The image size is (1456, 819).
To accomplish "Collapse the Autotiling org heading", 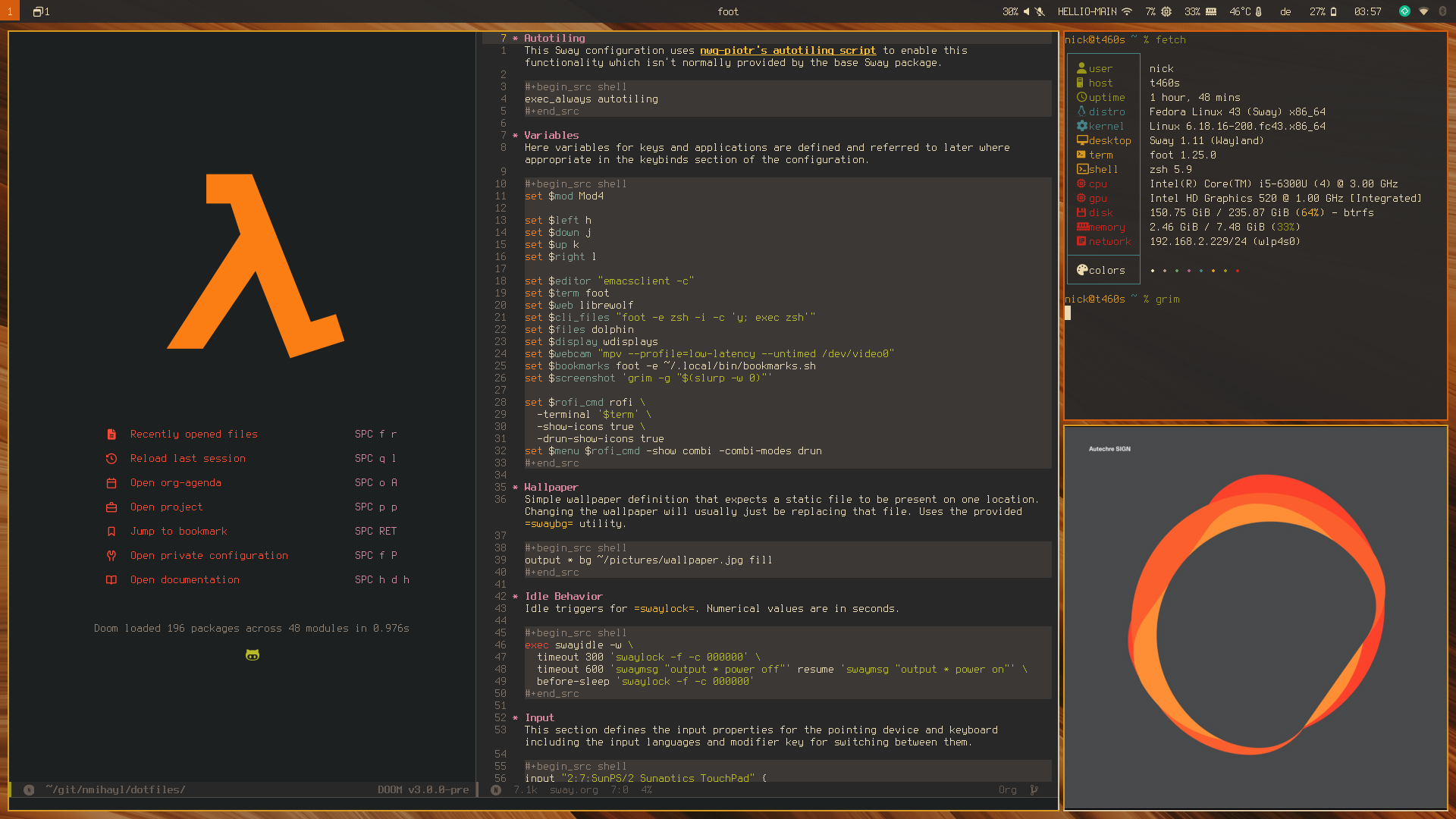I will coord(554,38).
